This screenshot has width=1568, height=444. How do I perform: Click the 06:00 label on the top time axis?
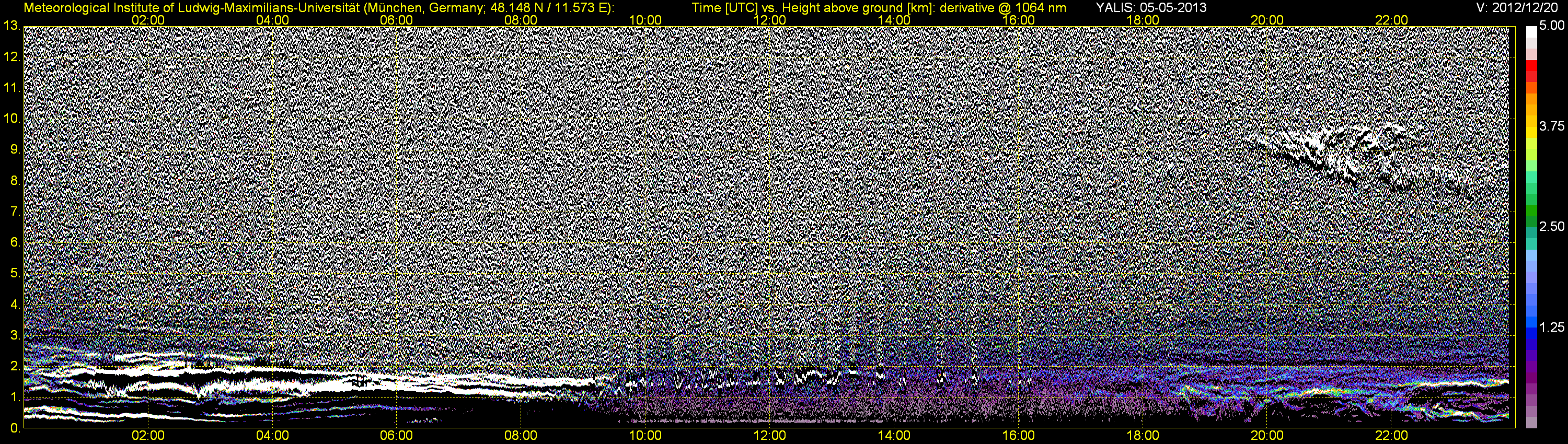click(397, 20)
